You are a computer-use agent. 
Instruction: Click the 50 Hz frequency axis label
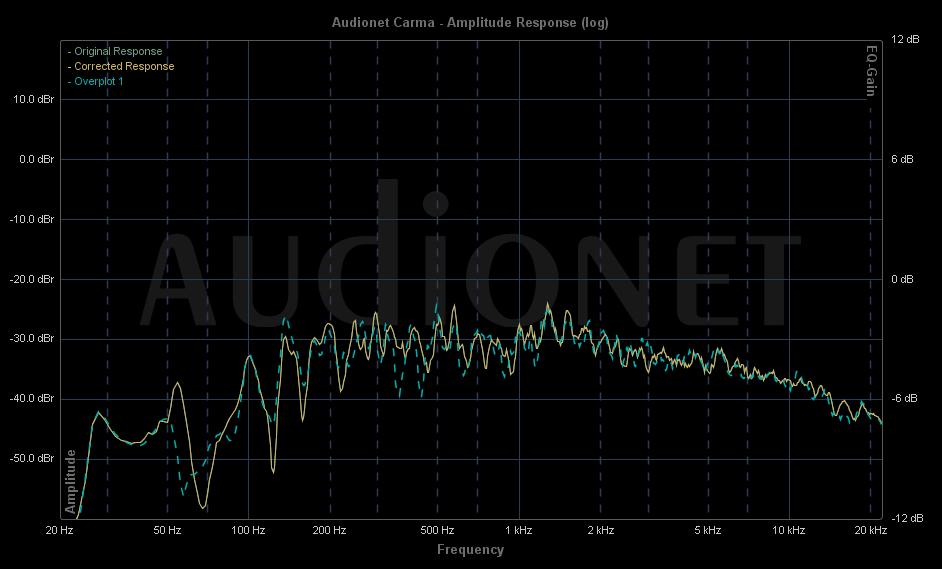coord(167,529)
